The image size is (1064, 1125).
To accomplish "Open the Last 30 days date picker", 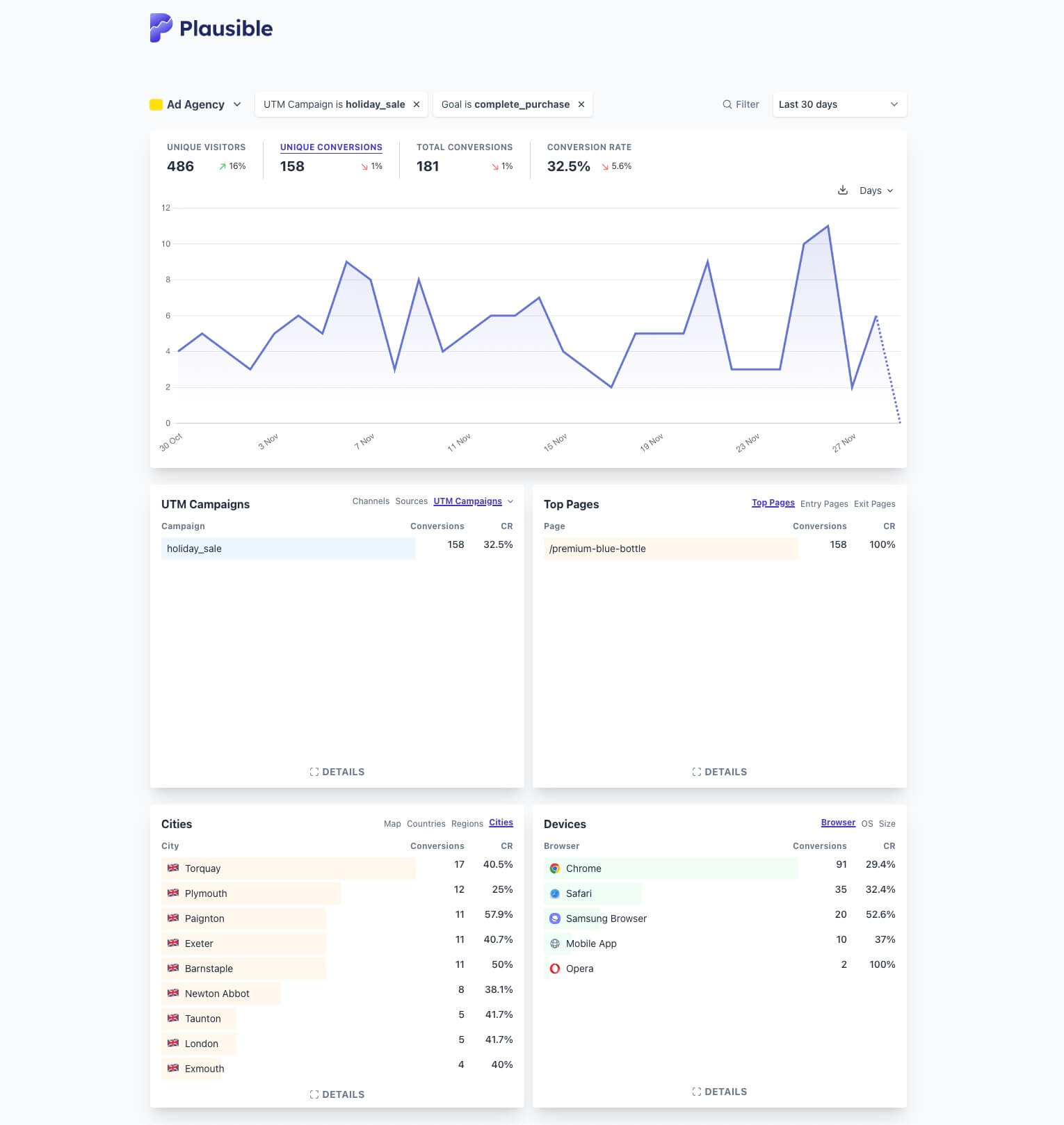I will (839, 104).
